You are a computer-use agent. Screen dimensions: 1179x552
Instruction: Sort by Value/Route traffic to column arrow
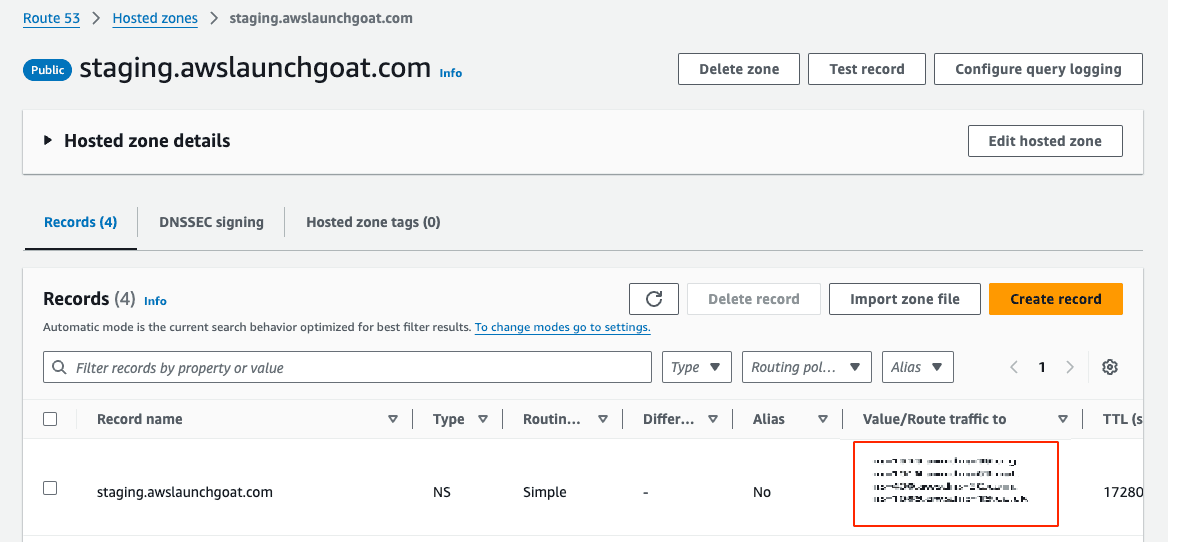point(1062,420)
